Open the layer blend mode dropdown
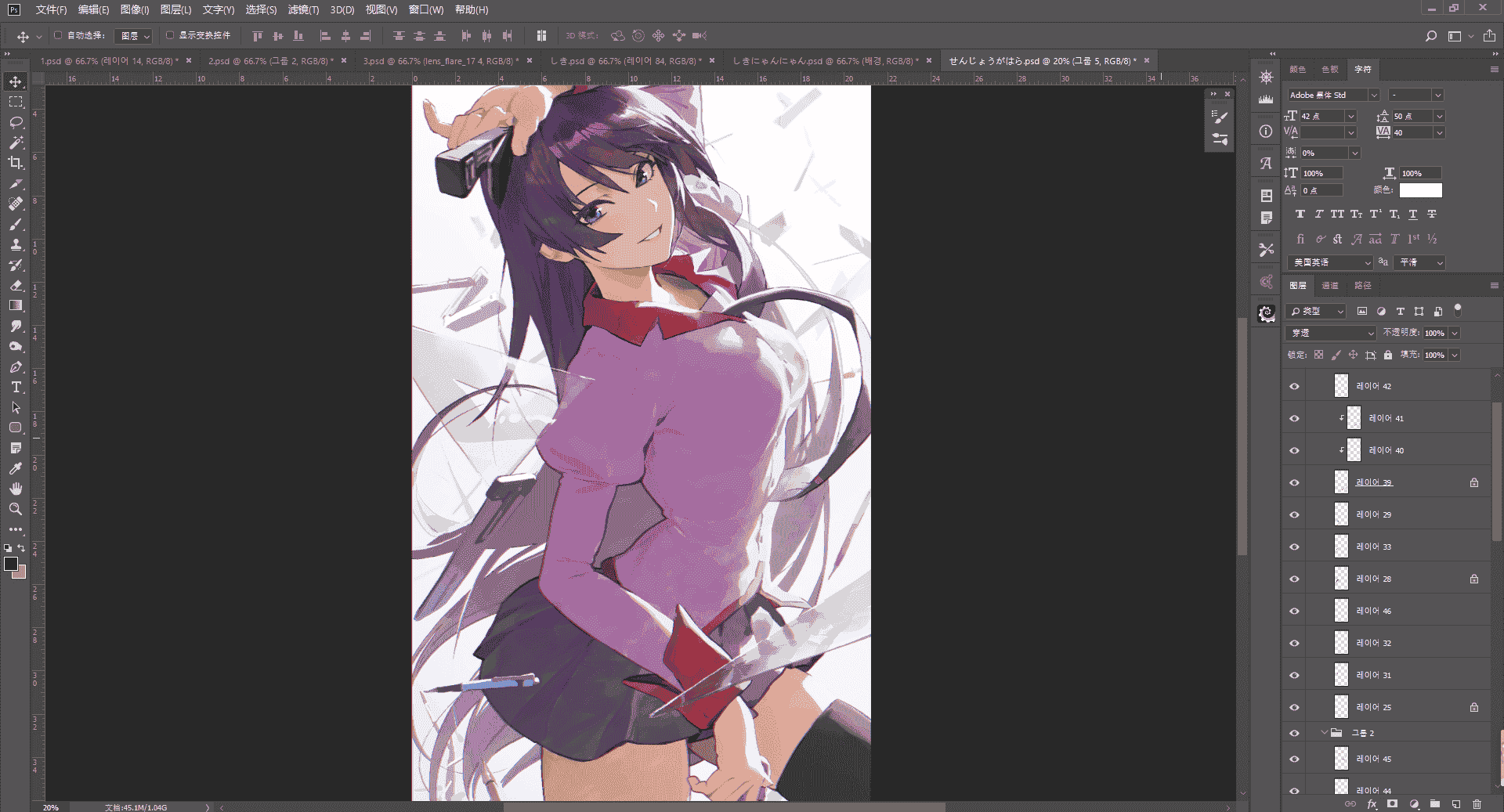The height and width of the screenshot is (812, 1504). (1331, 333)
